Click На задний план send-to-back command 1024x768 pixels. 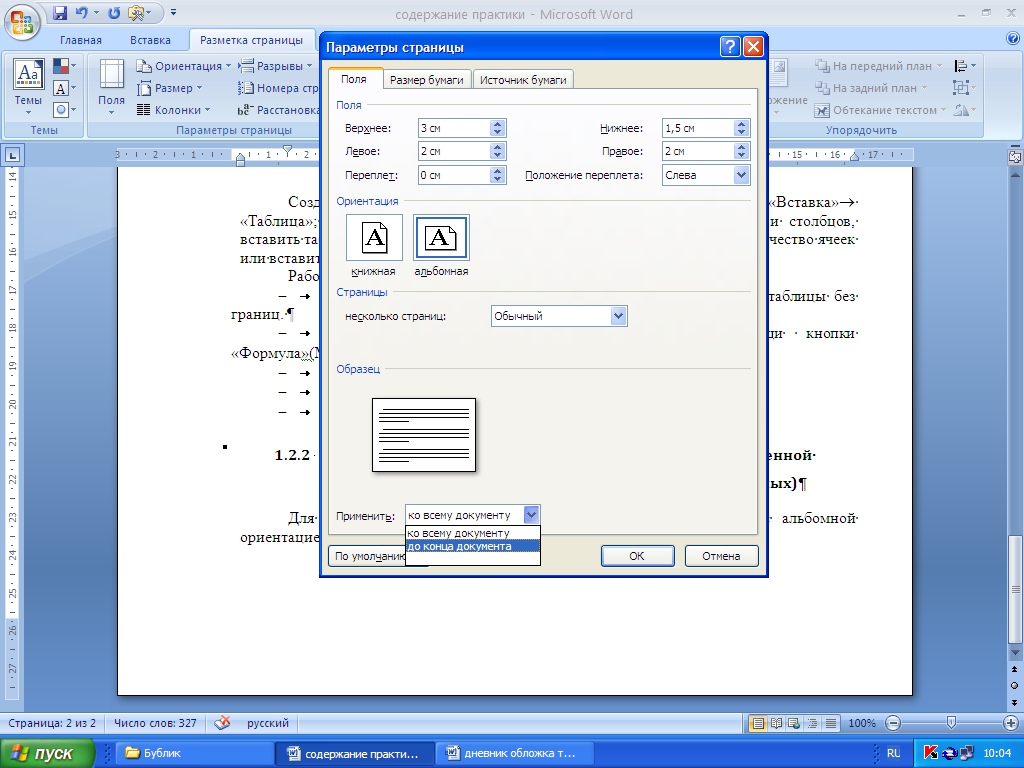pyautogui.click(x=870, y=88)
